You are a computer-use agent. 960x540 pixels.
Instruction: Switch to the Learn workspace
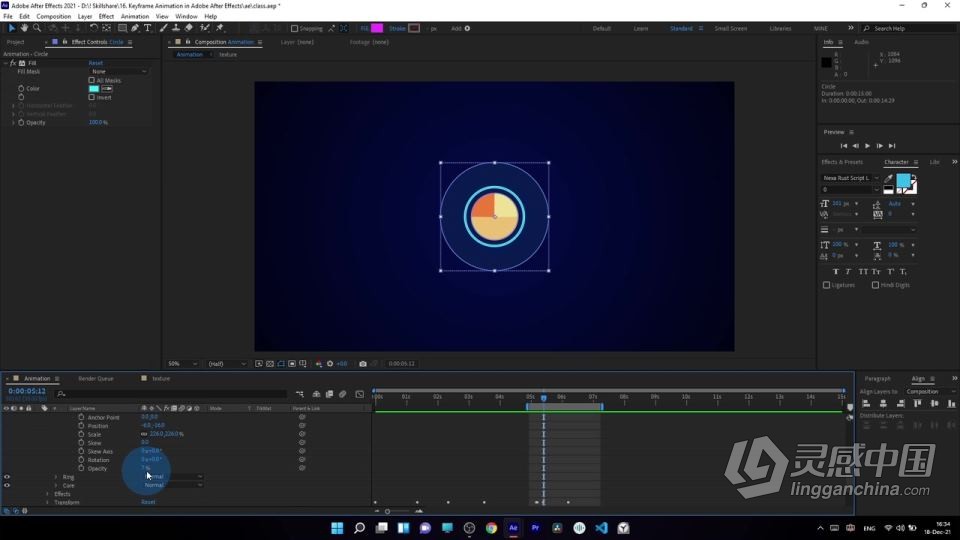(641, 29)
